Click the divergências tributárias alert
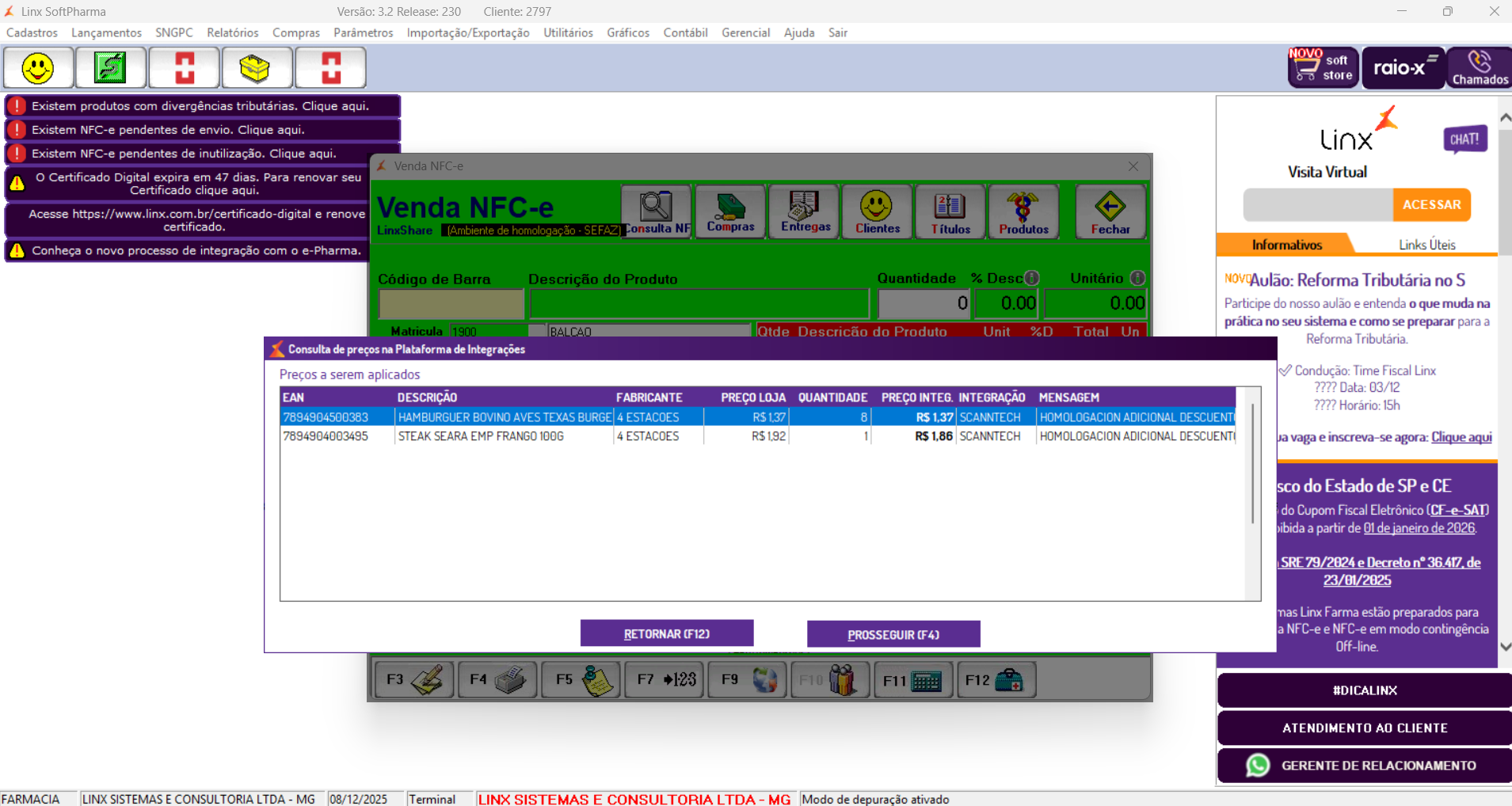The image size is (1512, 806). [x=203, y=106]
